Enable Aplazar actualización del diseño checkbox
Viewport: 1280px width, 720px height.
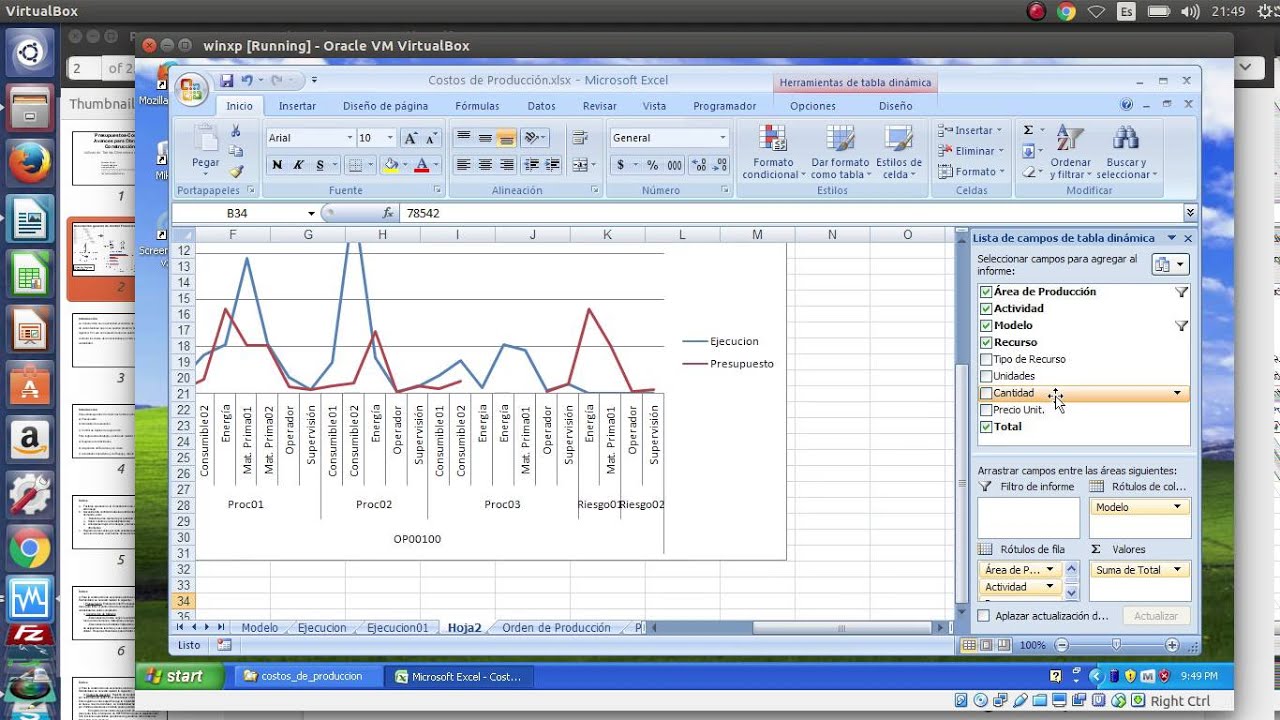click(x=984, y=616)
